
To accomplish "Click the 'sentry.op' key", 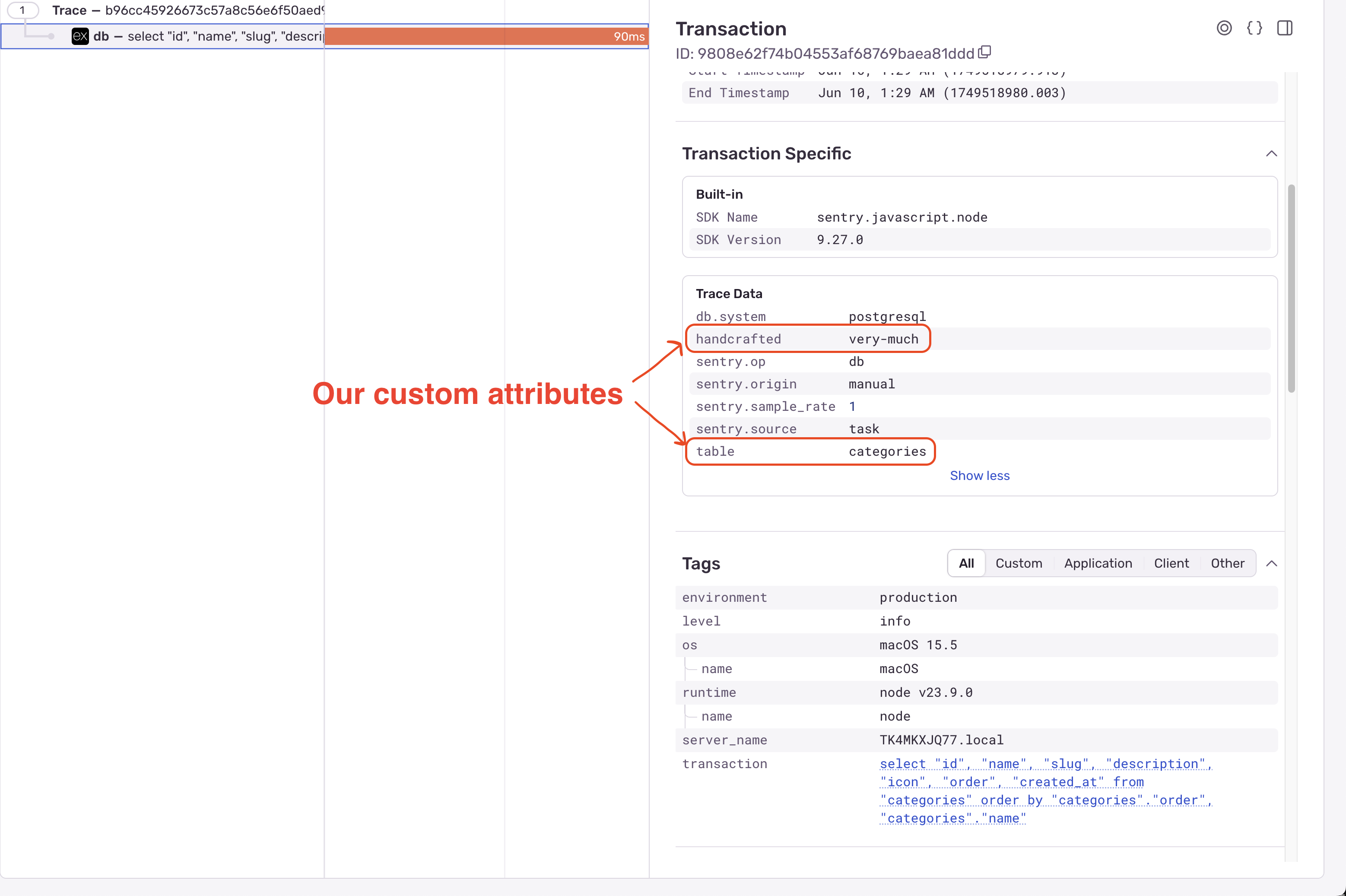I will click(x=730, y=362).
